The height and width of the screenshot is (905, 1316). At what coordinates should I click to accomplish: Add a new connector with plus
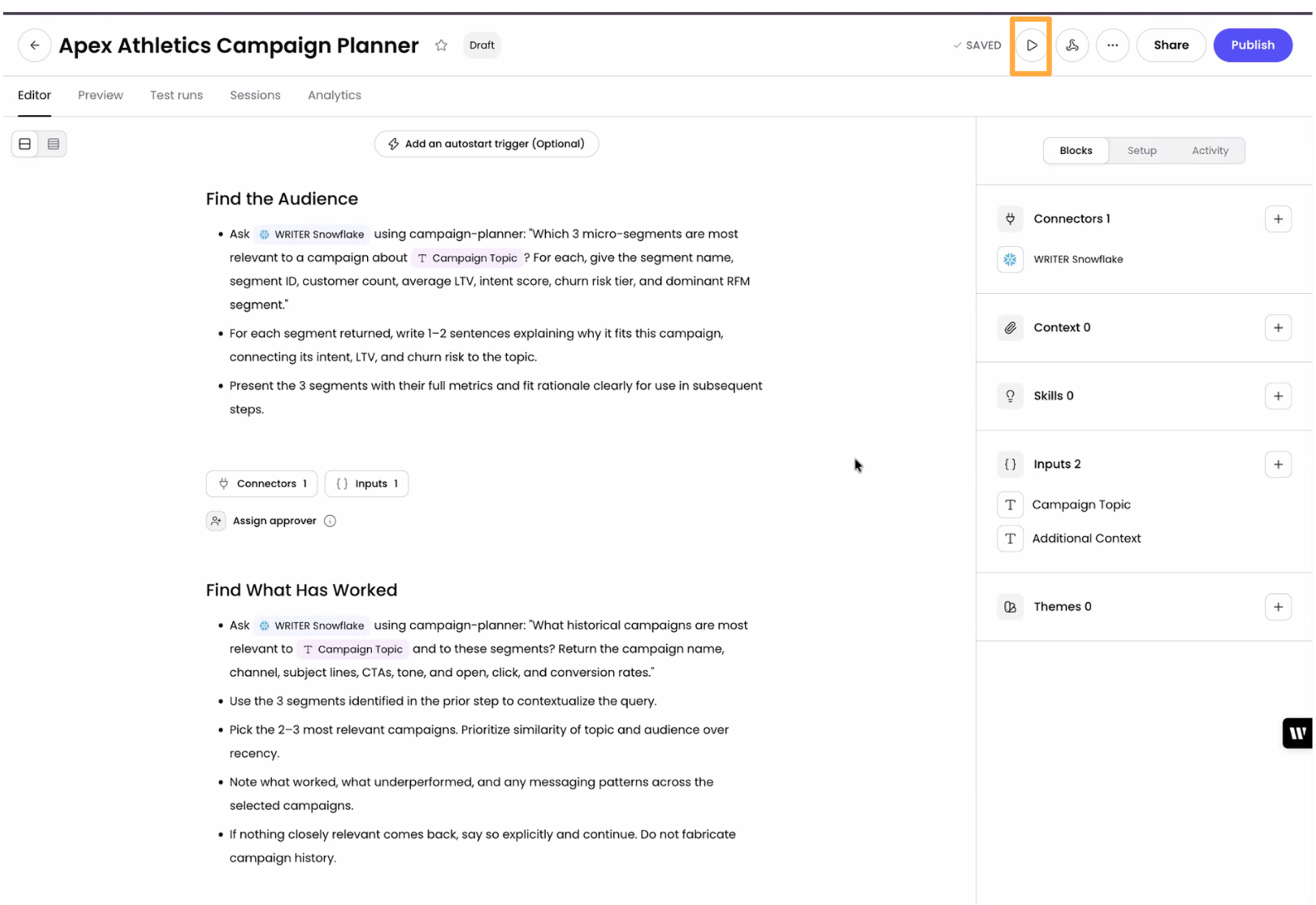tap(1278, 219)
